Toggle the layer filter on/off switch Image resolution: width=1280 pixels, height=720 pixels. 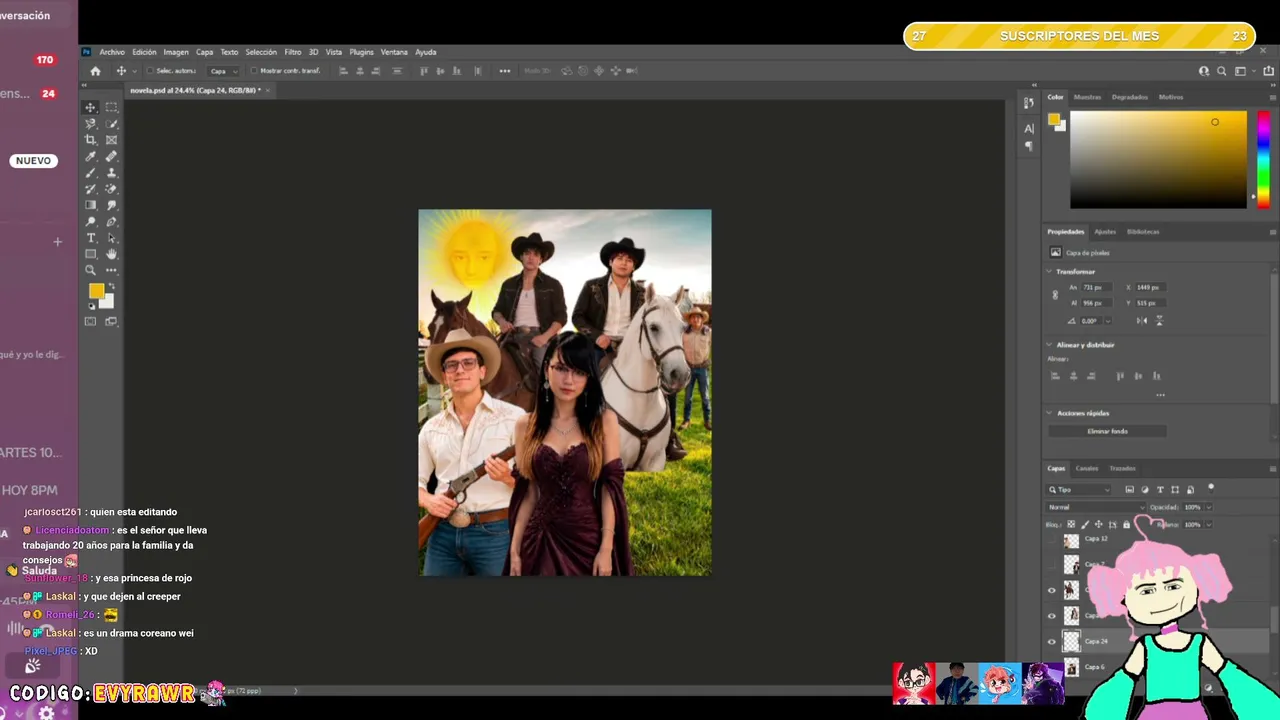tap(1211, 488)
